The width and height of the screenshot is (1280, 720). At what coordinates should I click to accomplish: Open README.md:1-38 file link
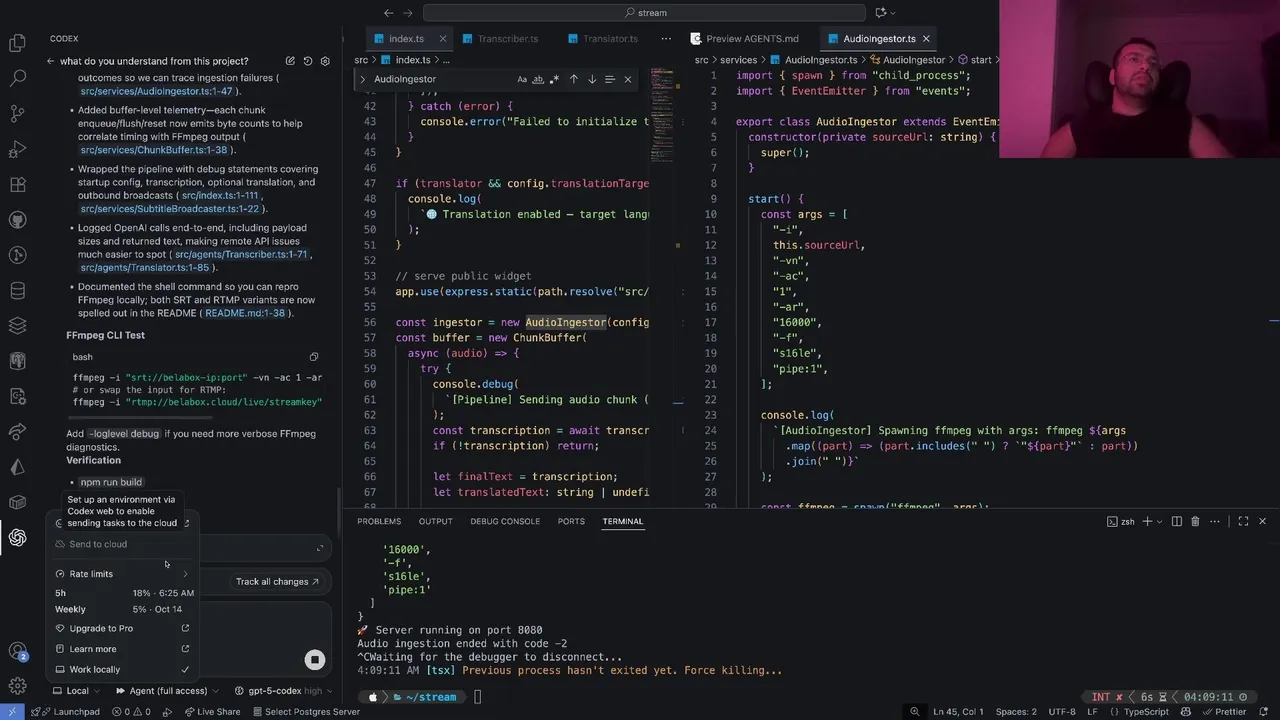click(245, 313)
